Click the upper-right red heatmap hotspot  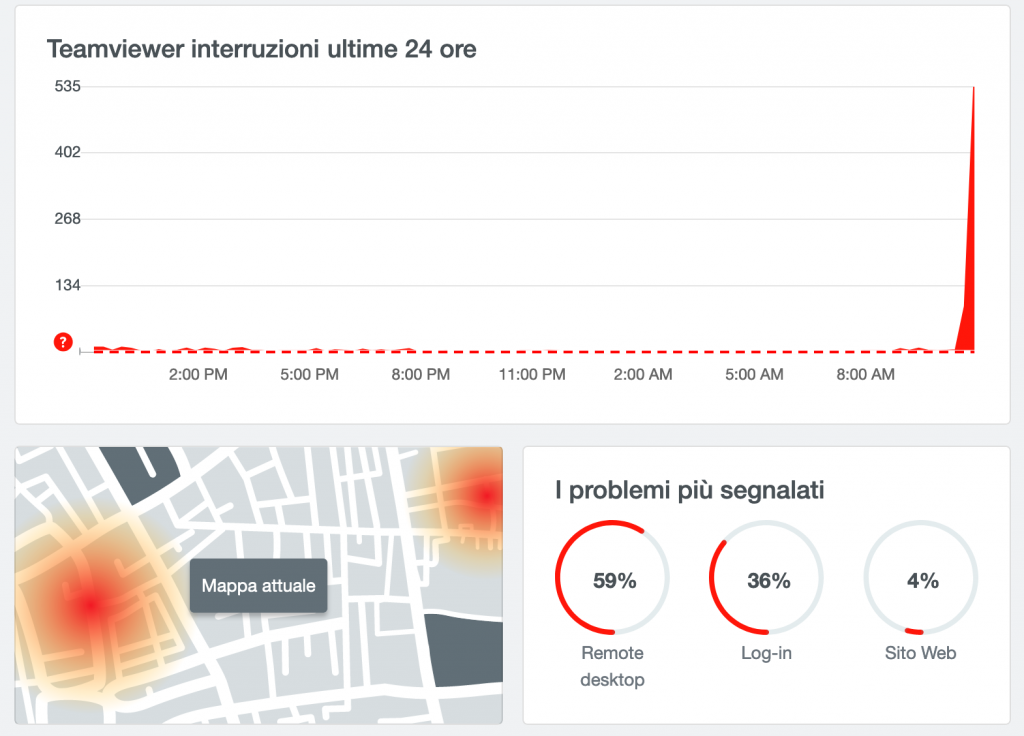click(x=486, y=495)
